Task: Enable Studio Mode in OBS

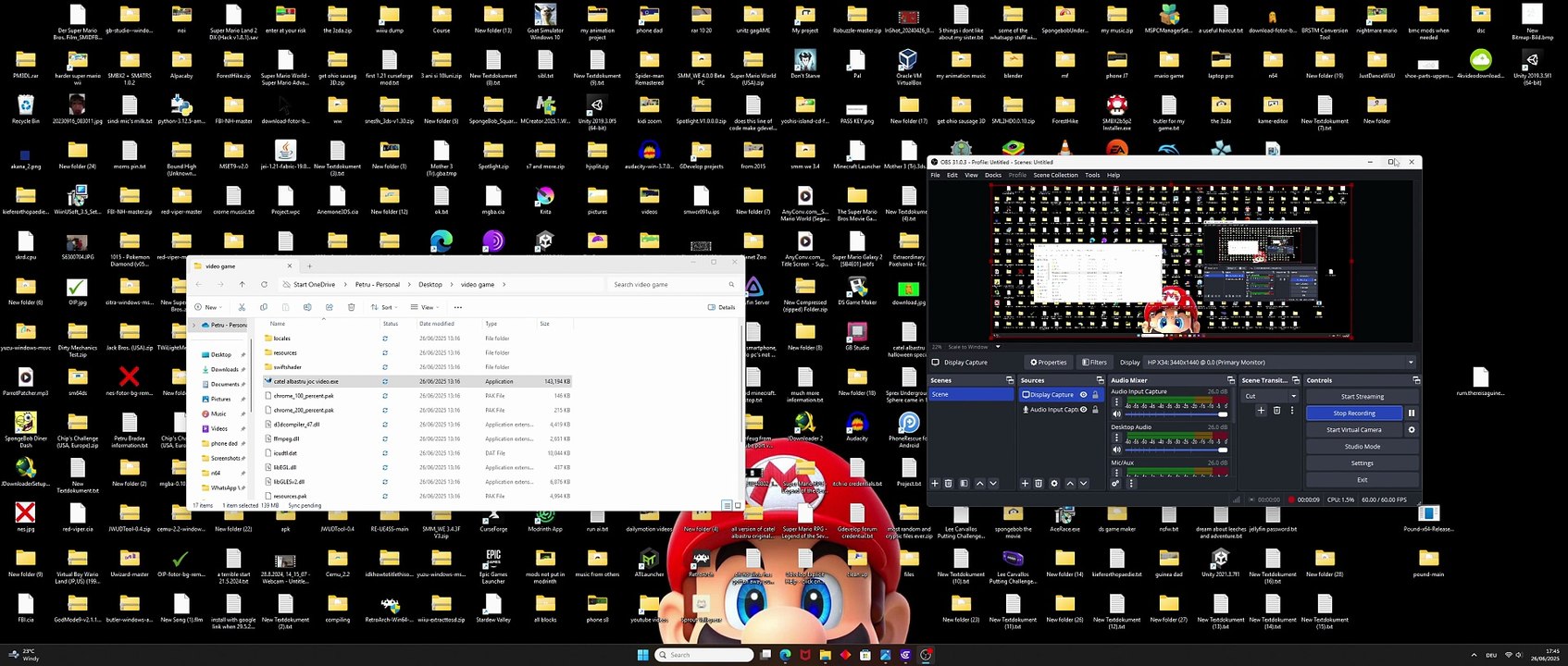Action: tap(1362, 447)
